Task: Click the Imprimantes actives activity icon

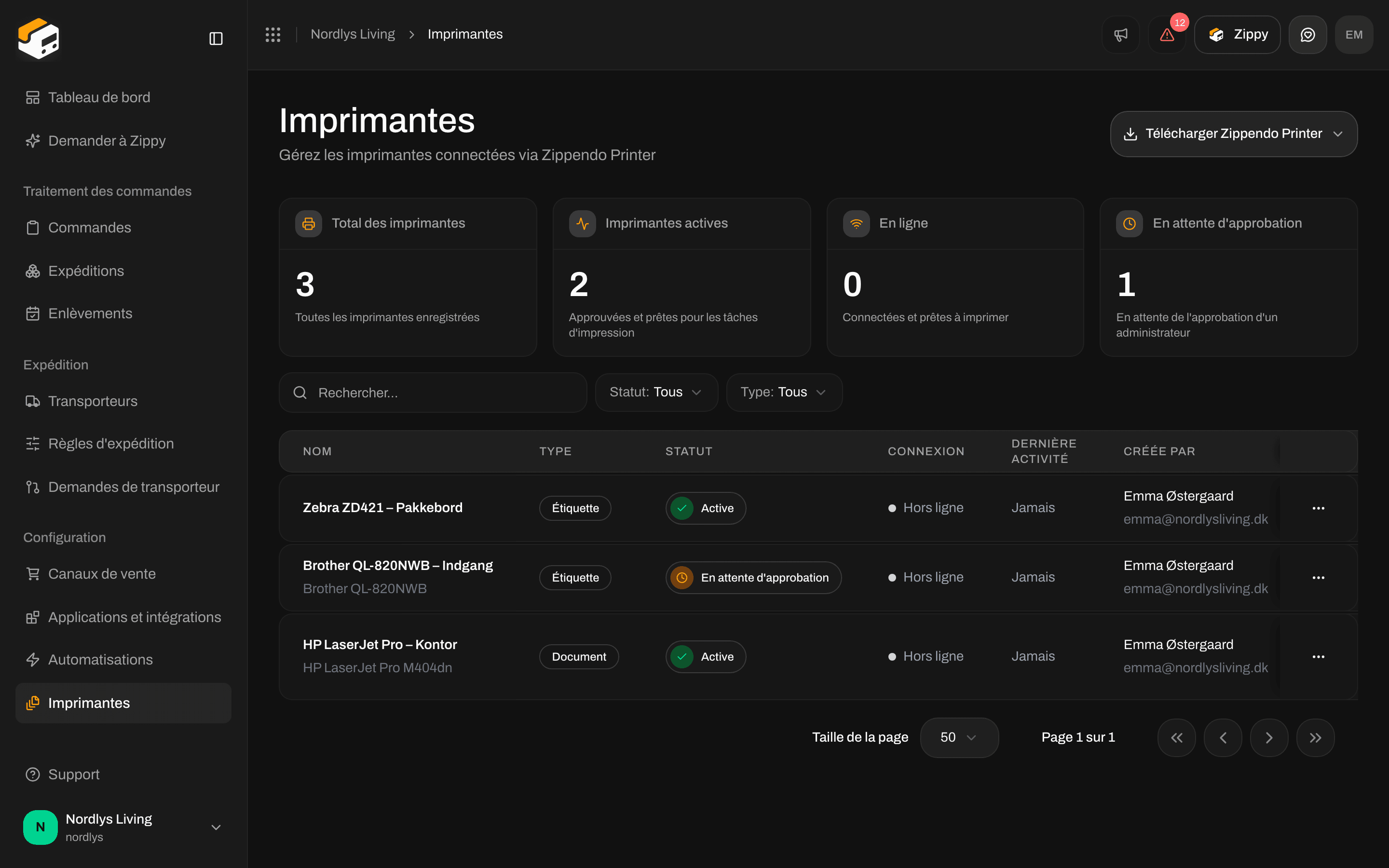Action: point(583,224)
